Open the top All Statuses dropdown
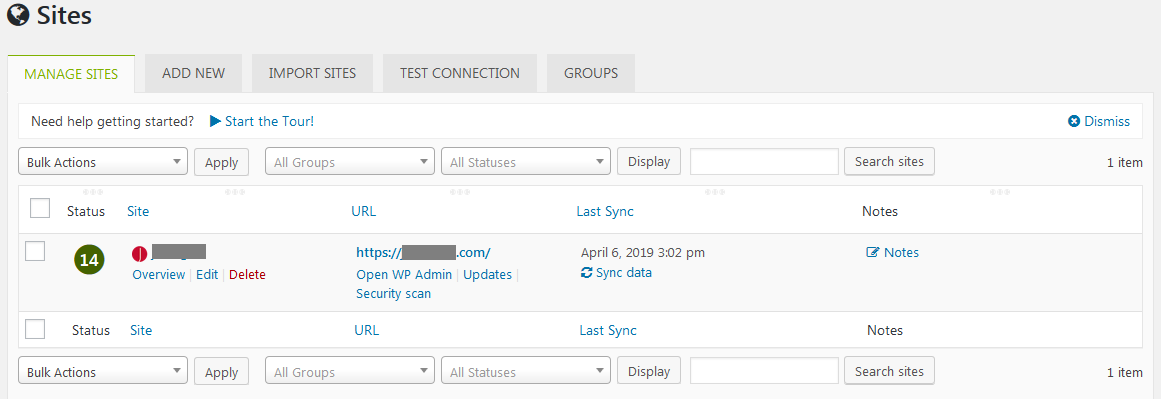 click(526, 162)
